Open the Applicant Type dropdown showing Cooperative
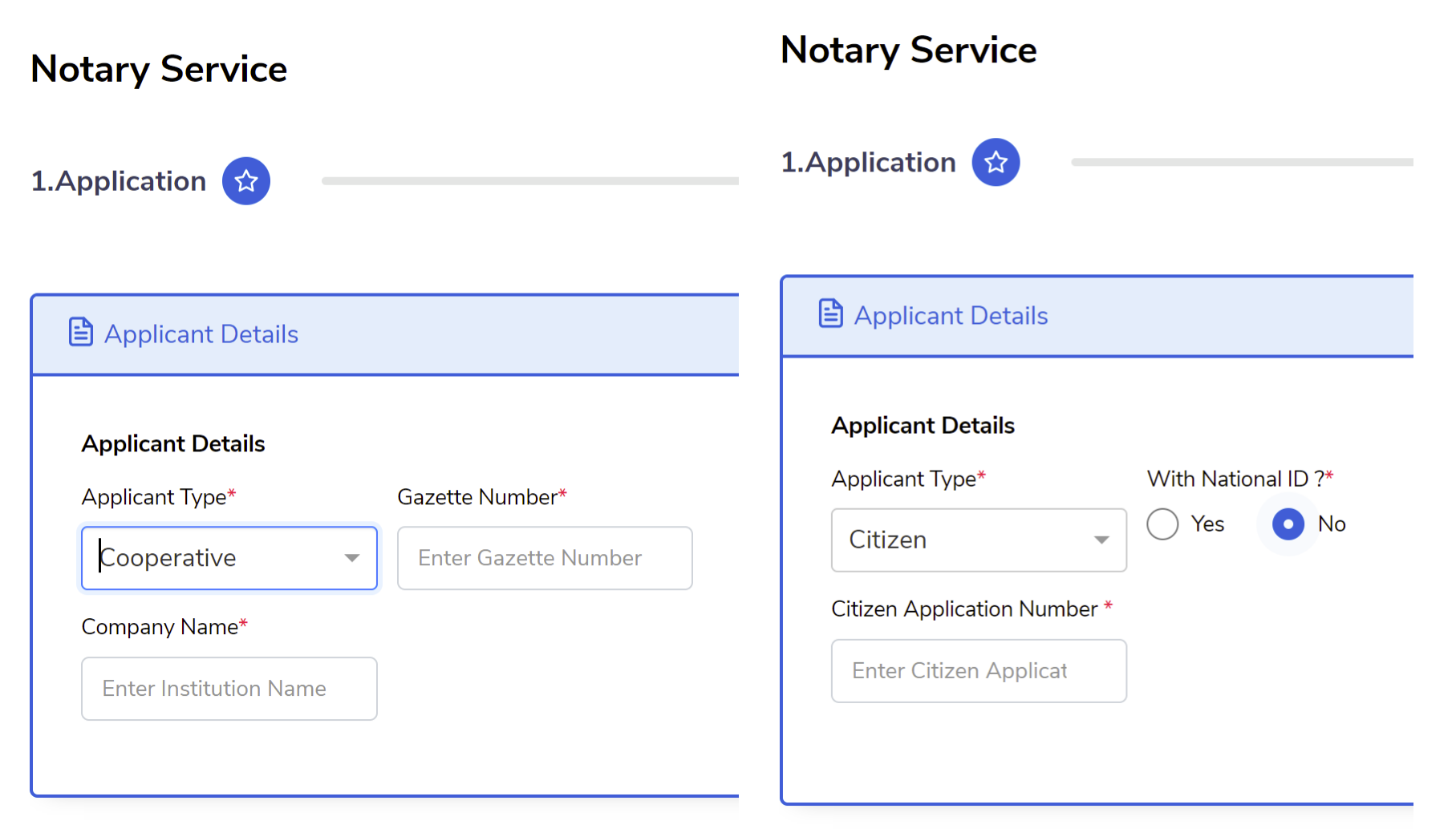1456x833 pixels. click(229, 558)
